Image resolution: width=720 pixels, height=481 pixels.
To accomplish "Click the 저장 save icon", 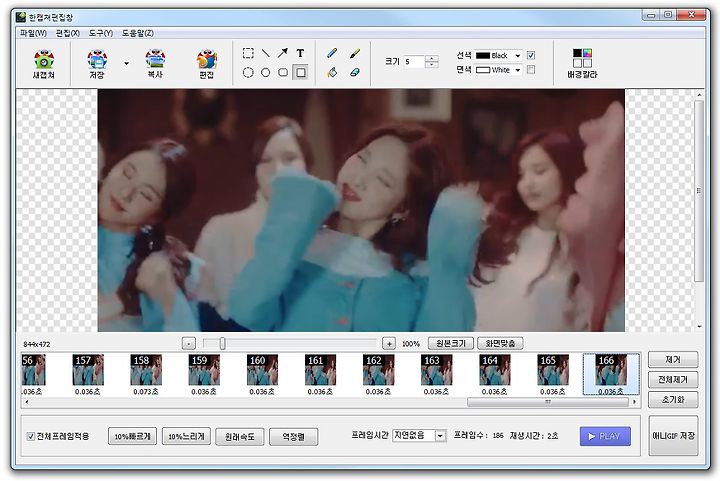I will (97, 63).
